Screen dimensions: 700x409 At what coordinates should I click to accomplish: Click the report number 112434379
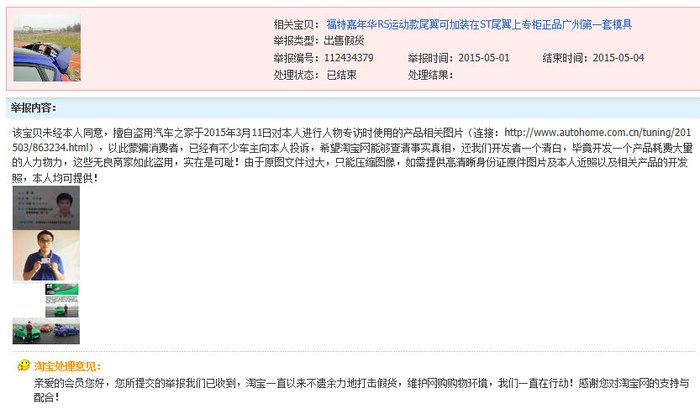[350, 58]
